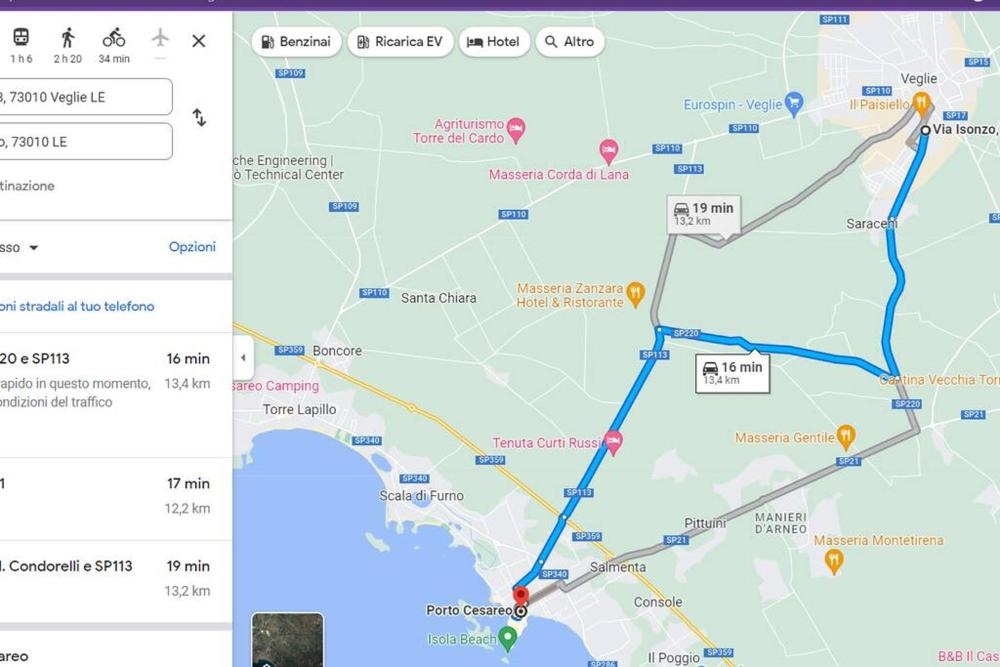Swap origin and destination with arrows icon

199,118
